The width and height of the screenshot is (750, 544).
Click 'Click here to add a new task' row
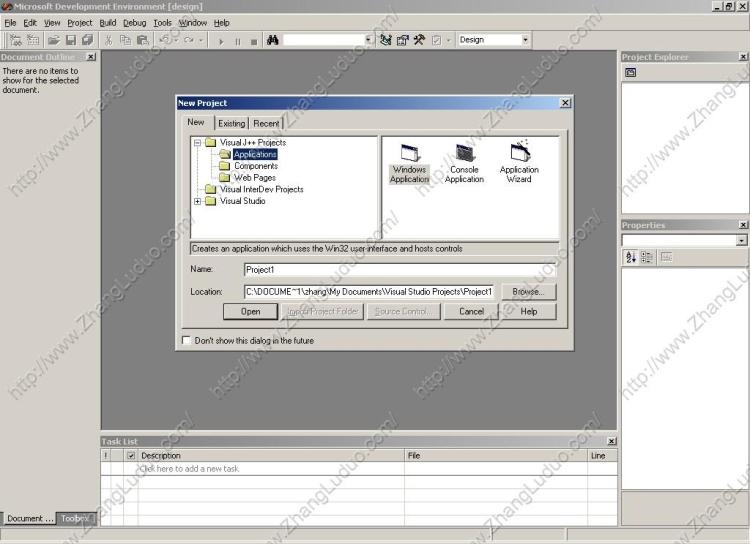coord(359,469)
